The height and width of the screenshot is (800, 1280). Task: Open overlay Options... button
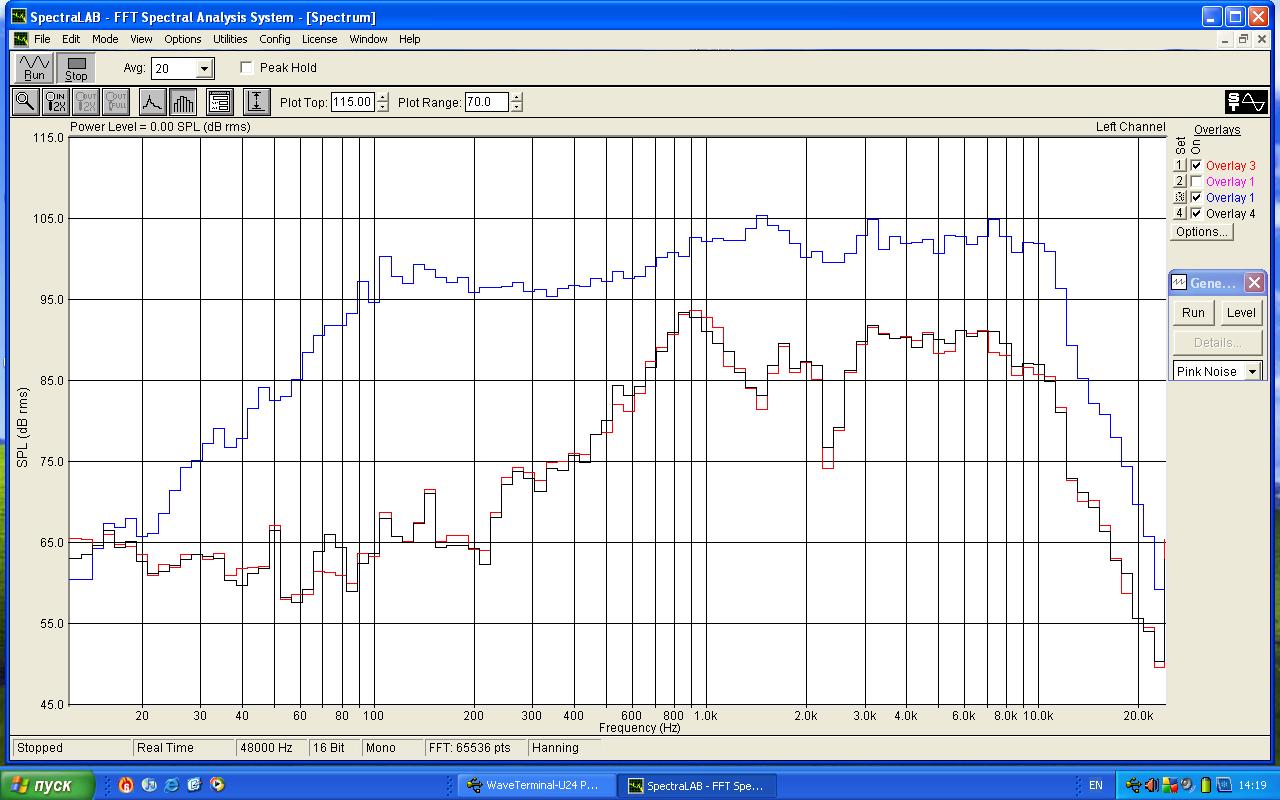point(1201,232)
